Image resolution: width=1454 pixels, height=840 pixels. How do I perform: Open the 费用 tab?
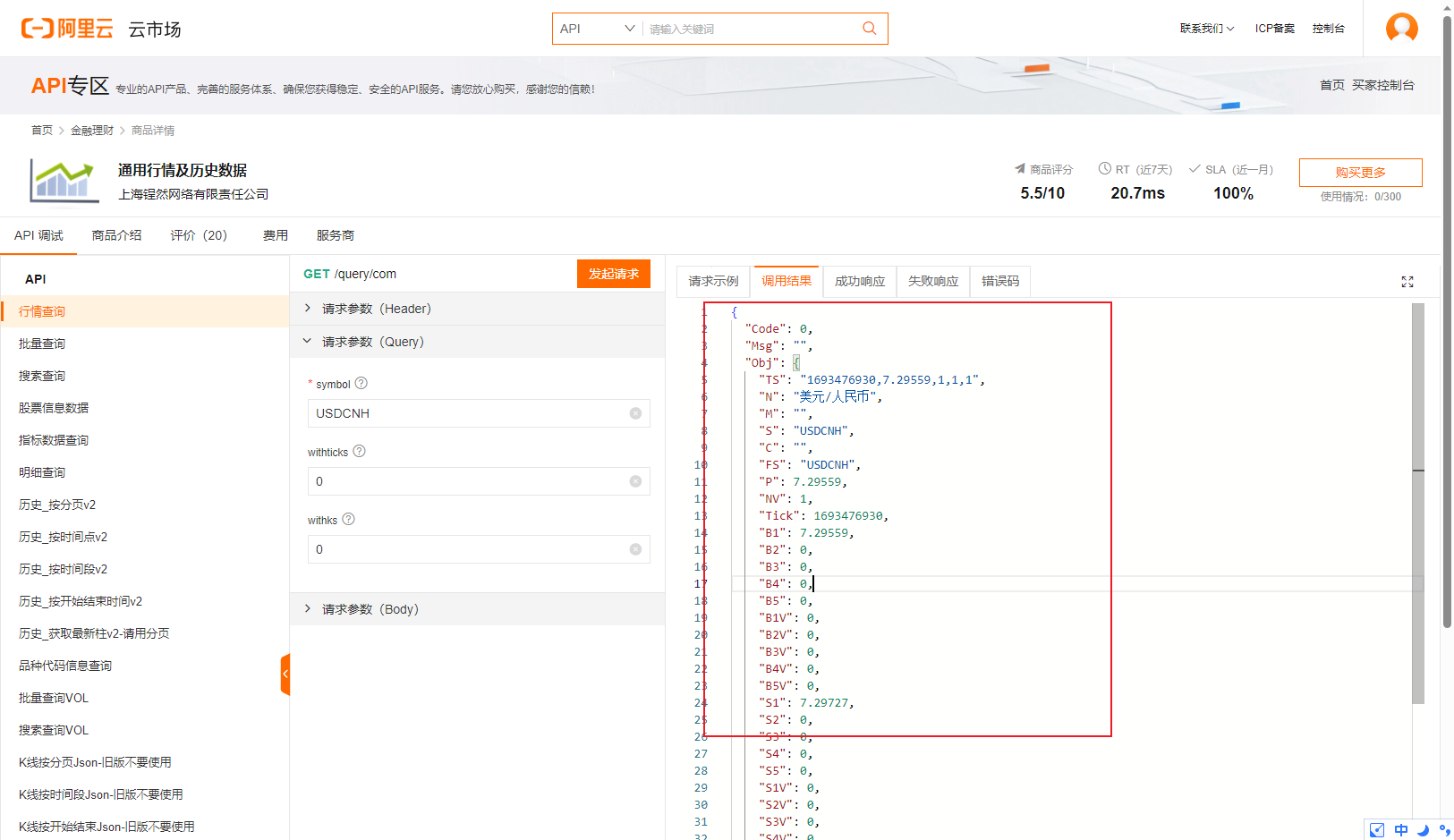click(x=276, y=235)
